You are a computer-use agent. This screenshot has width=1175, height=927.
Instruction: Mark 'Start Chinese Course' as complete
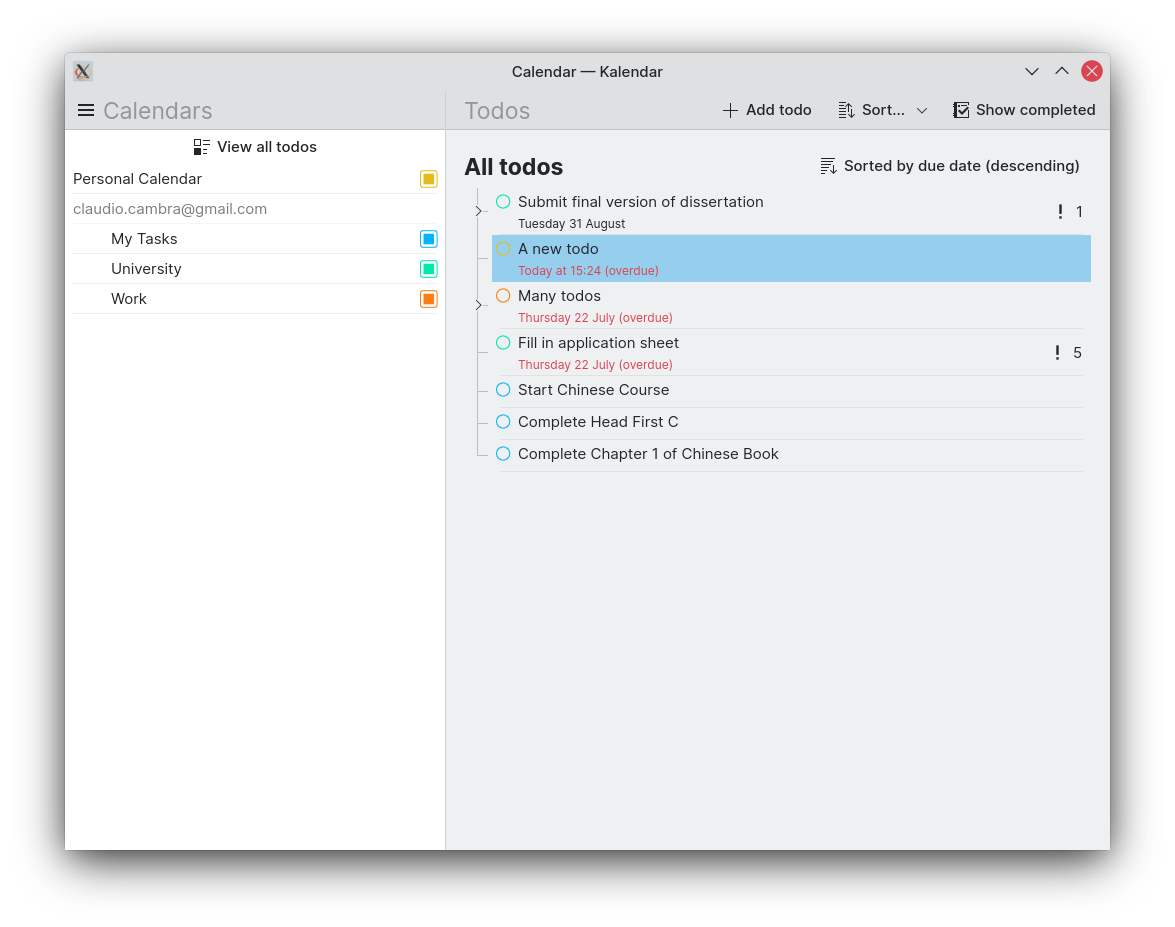click(504, 390)
